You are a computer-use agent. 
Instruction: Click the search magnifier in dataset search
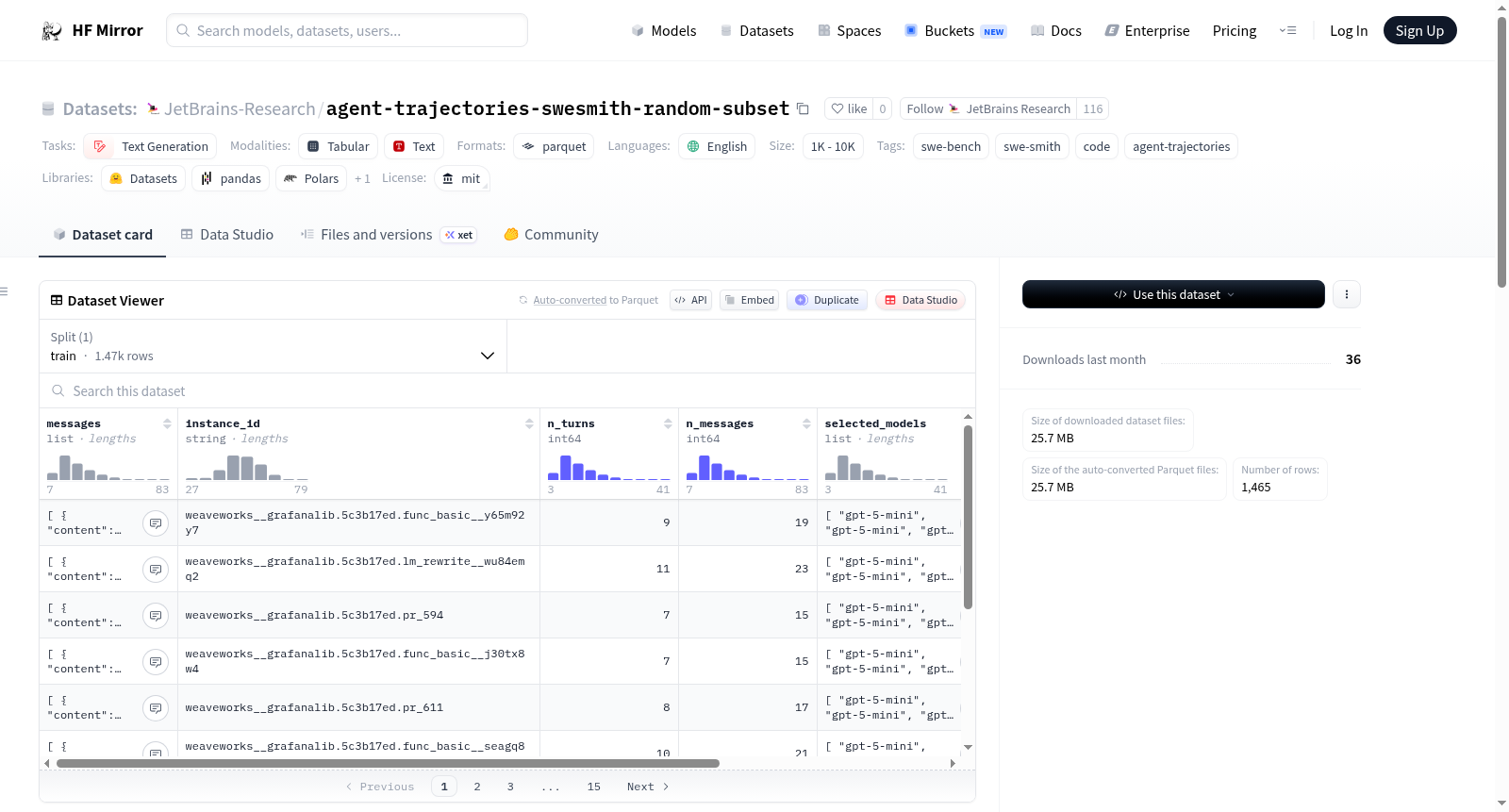58,390
